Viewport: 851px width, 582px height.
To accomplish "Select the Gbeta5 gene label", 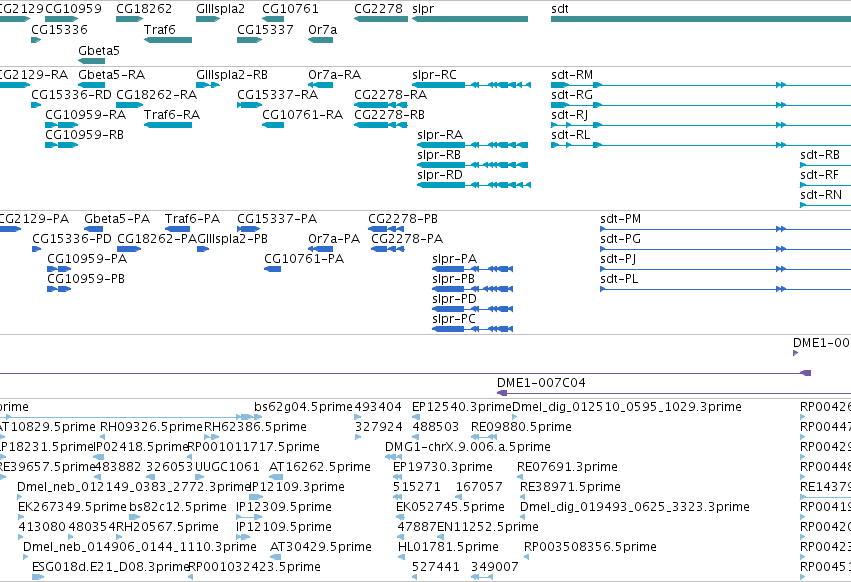I will [x=99, y=50].
